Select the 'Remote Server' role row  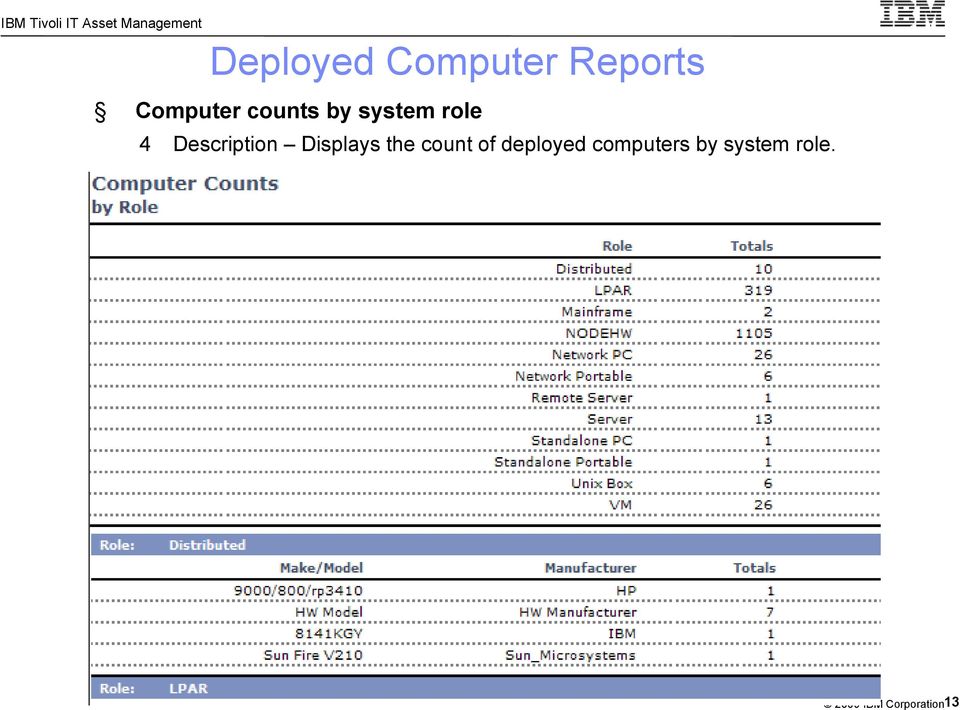[x=485, y=398]
